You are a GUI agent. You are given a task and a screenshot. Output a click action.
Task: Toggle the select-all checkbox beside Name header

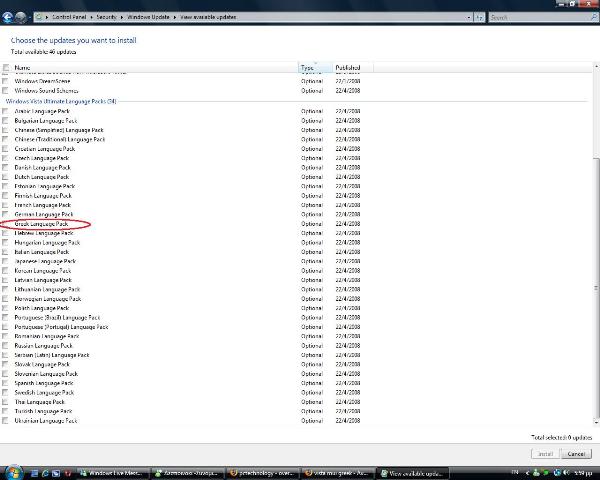click(6, 68)
